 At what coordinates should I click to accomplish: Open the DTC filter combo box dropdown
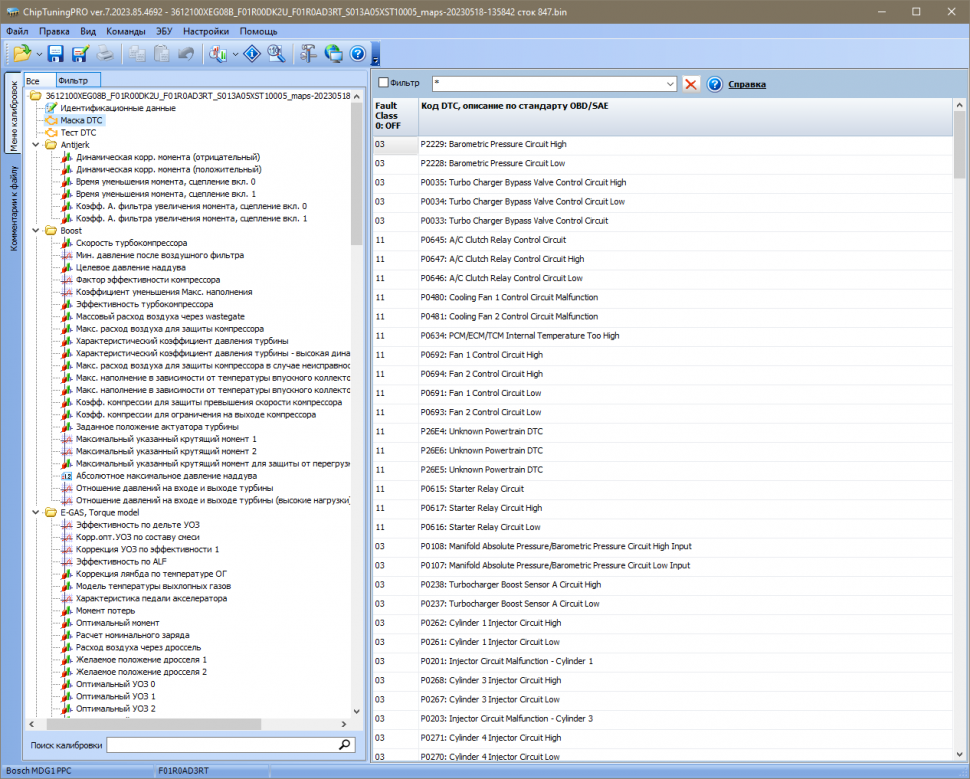point(670,84)
